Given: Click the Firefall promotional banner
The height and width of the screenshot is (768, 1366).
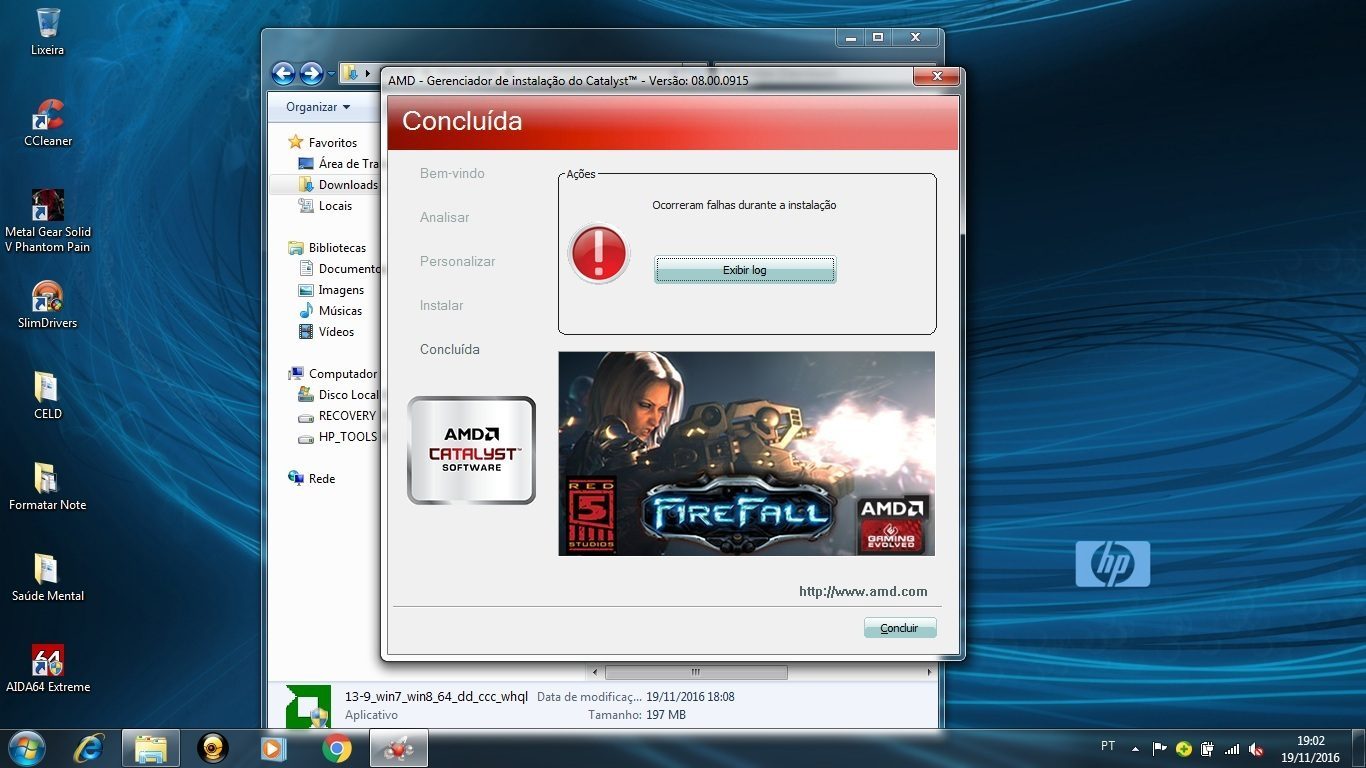Looking at the screenshot, I should (x=746, y=453).
